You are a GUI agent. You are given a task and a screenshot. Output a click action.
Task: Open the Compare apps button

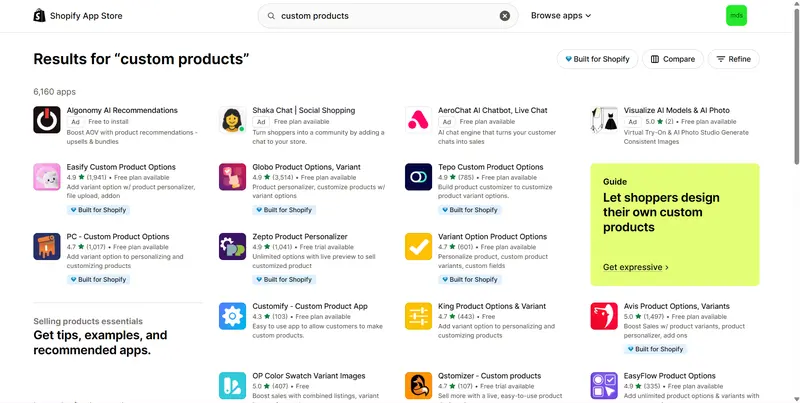pyautogui.click(x=672, y=59)
